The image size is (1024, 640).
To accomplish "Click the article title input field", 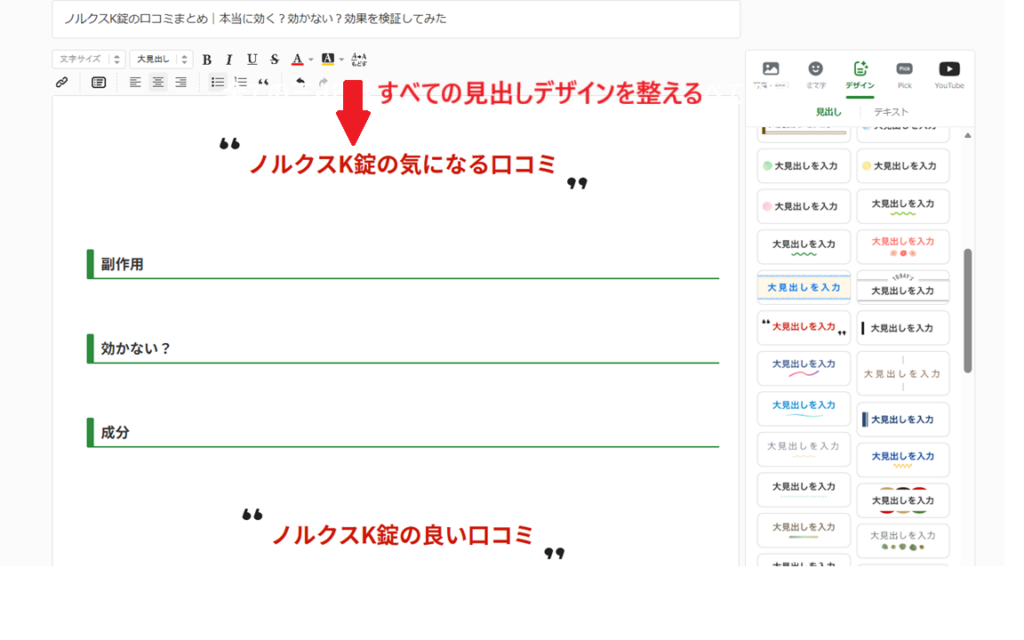I will click(x=396, y=19).
